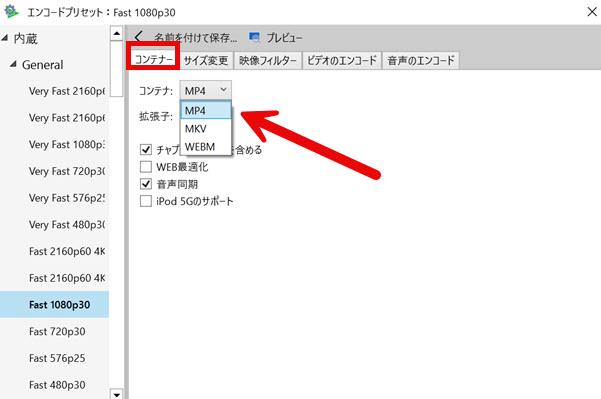This screenshot has width=601, height=399.
Task: Collapse the 内蔵 preset tree node
Action: [x=5, y=38]
